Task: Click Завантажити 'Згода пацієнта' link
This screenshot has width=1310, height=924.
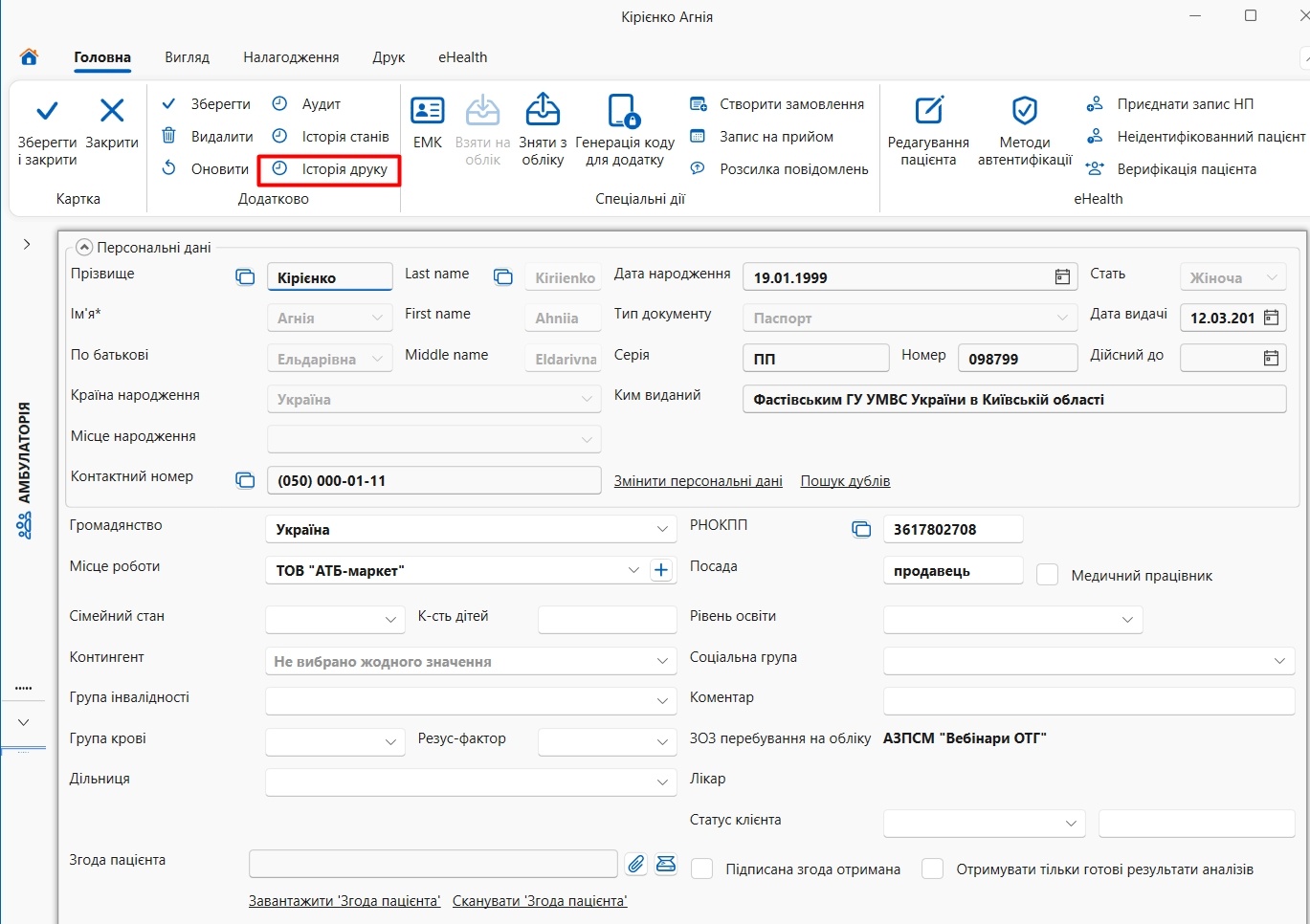Action: 344,901
